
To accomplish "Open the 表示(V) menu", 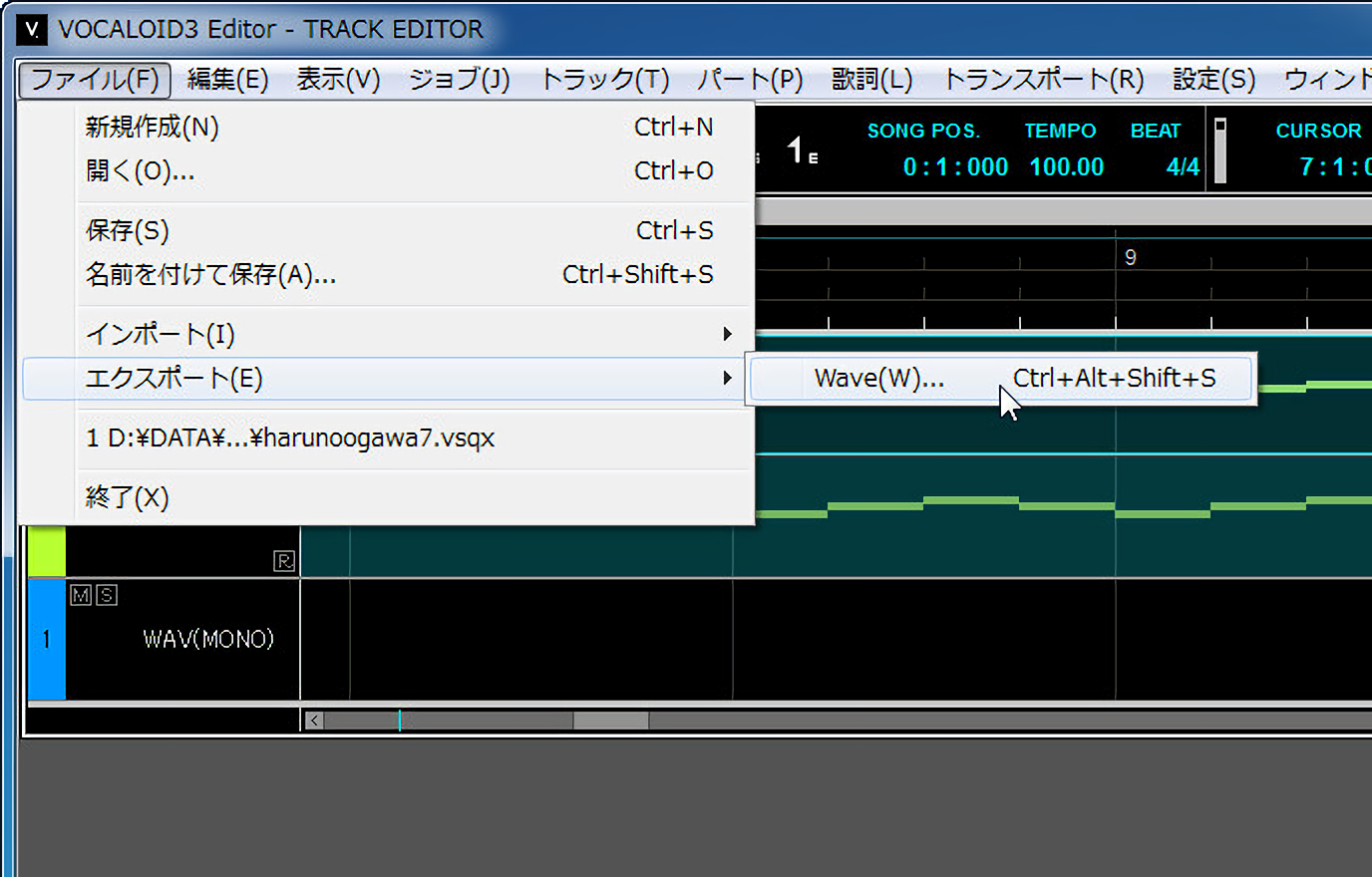I will click(338, 80).
